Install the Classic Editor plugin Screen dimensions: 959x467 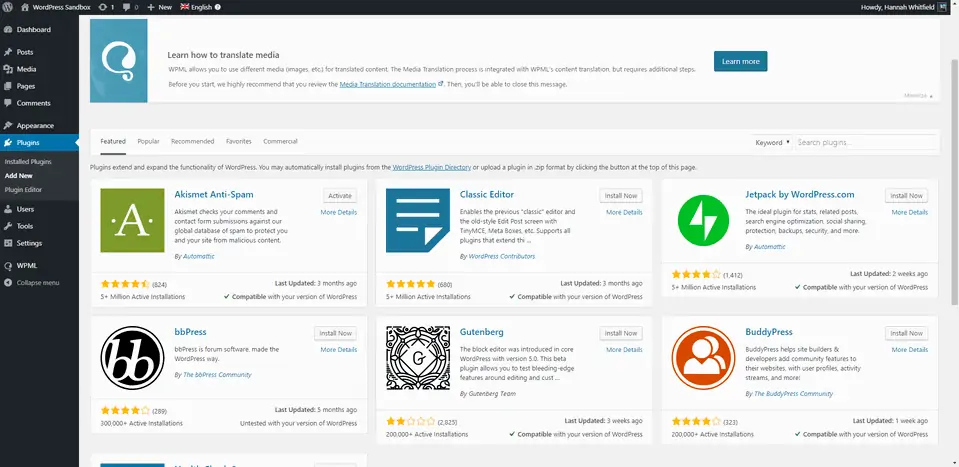621,196
